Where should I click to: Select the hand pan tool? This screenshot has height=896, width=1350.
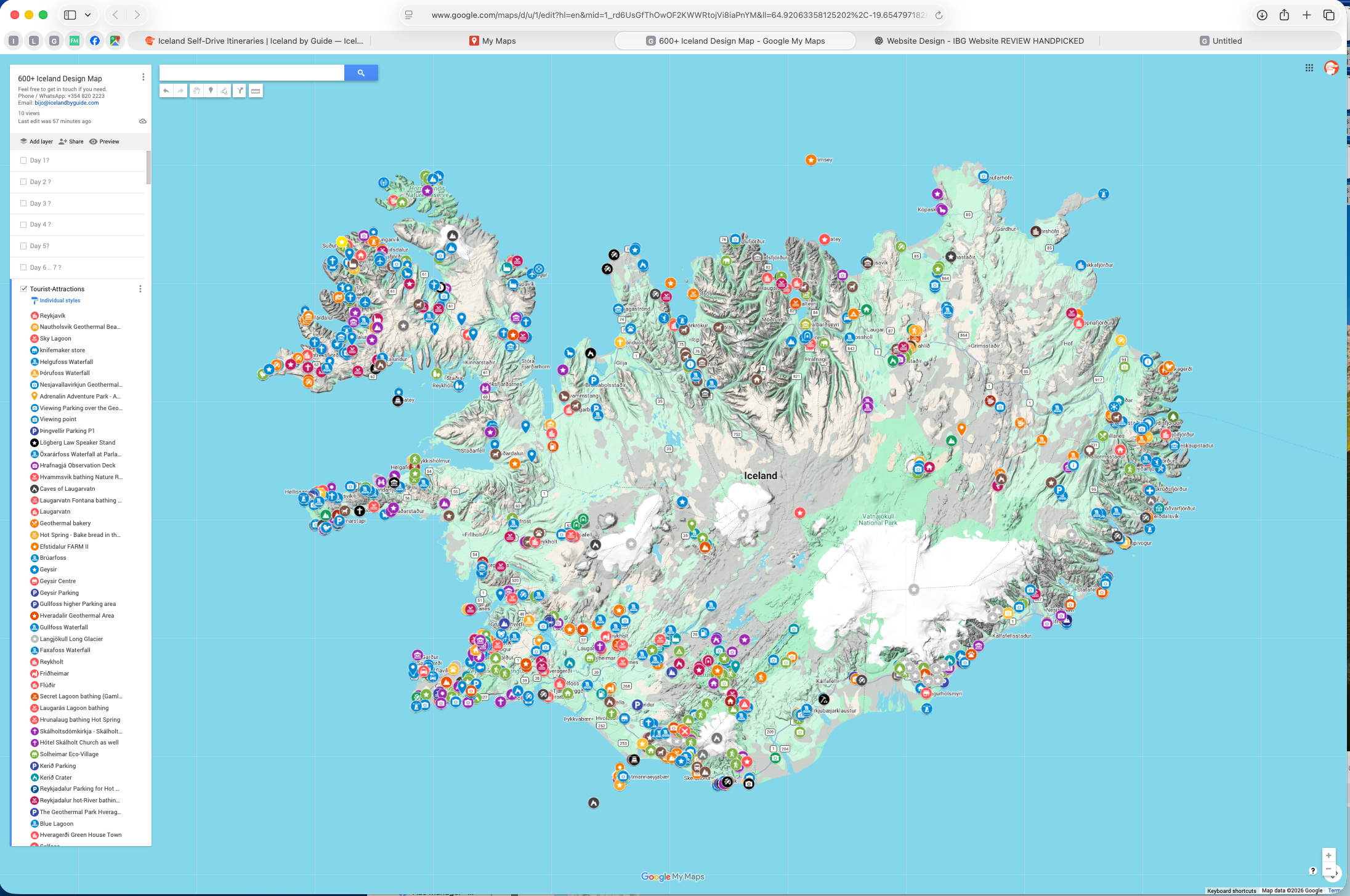(x=196, y=91)
